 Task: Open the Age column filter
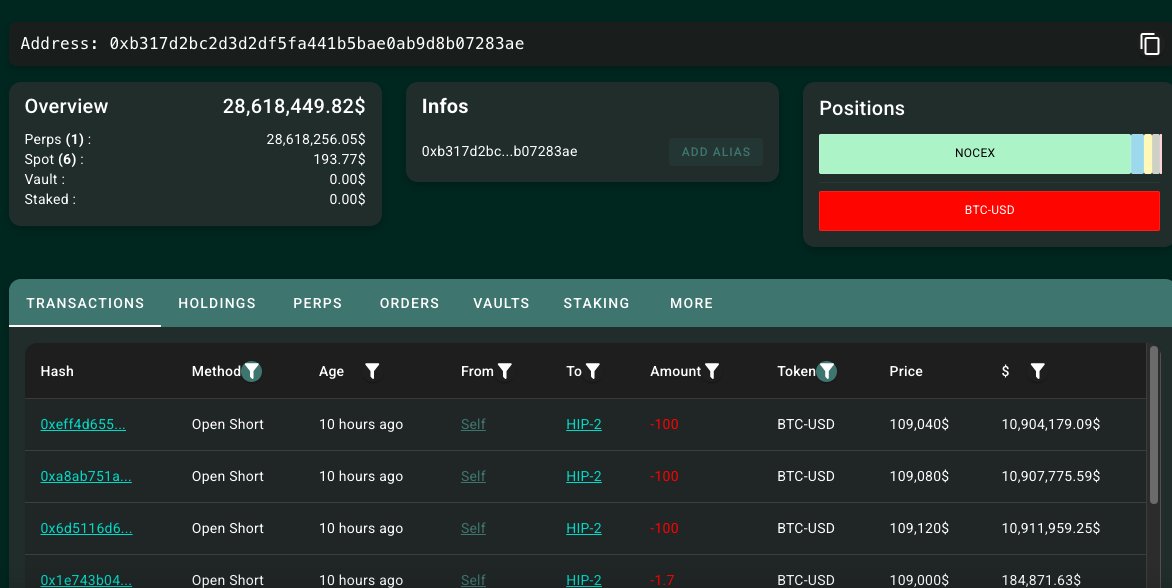[x=372, y=371]
